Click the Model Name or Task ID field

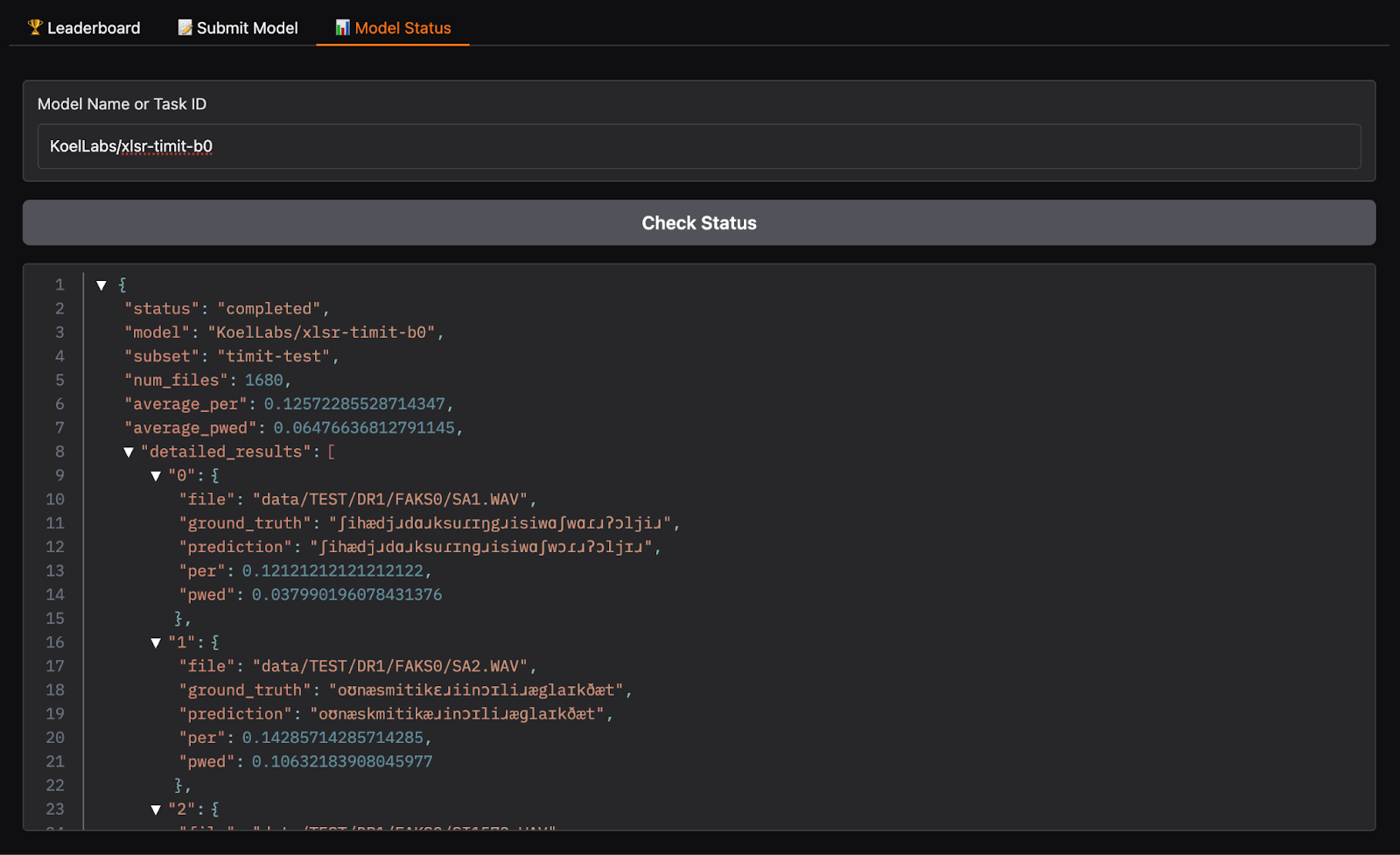(x=698, y=146)
